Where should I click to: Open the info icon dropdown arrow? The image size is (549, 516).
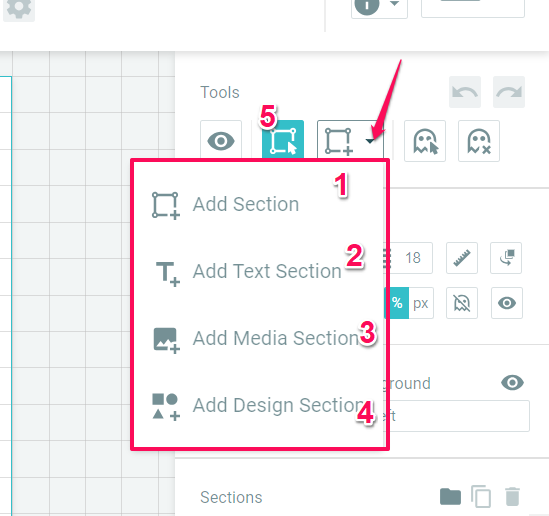pos(395,4)
